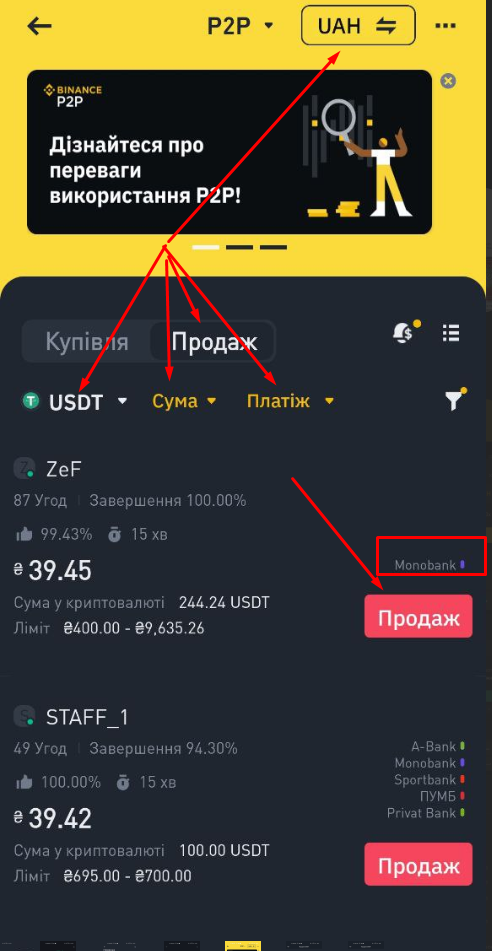Open the three-dot more options menu
Image resolution: width=492 pixels, height=951 pixels.
[445, 26]
